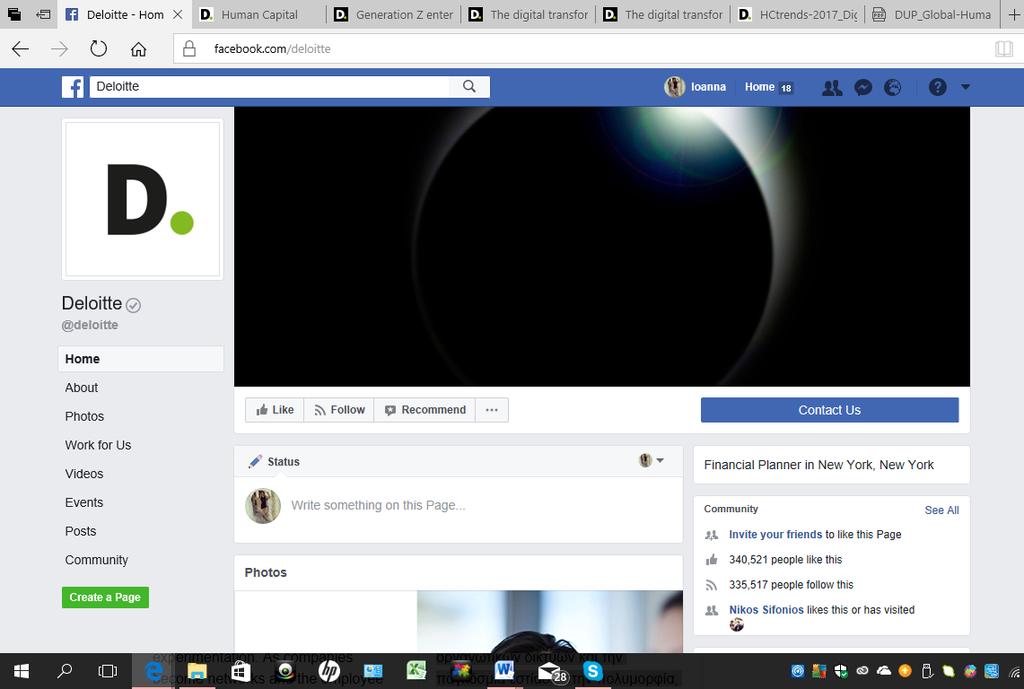Open Microsoft Store from taskbar
Image resolution: width=1024 pixels, height=689 pixels.
[240, 671]
